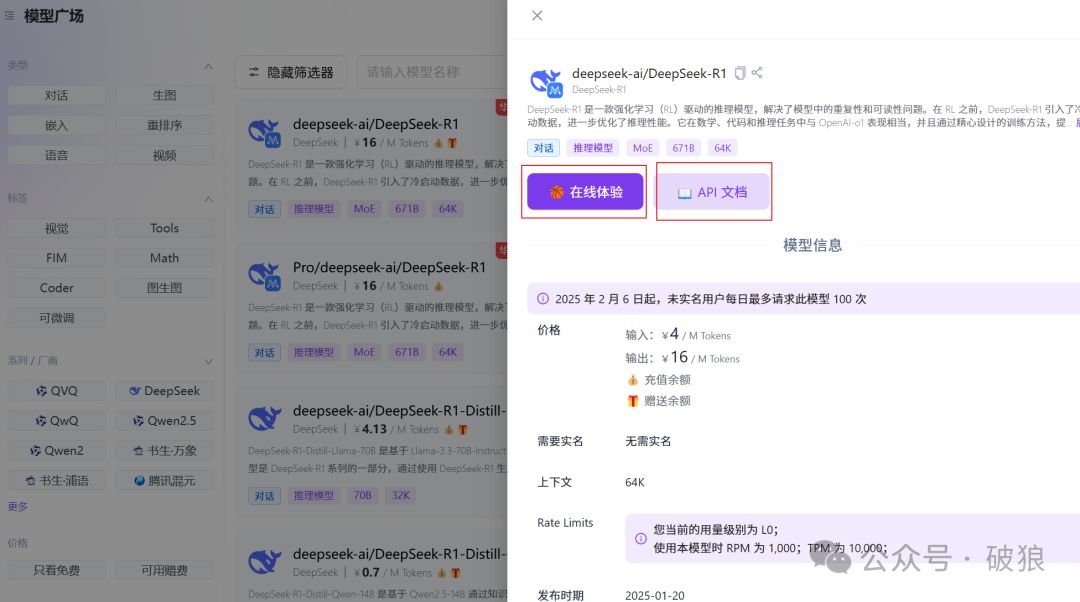Click the money bag icon on Pro/deepseek-ai/DeepSeek-R1 card
The height and width of the screenshot is (602, 1080).
coord(439,286)
